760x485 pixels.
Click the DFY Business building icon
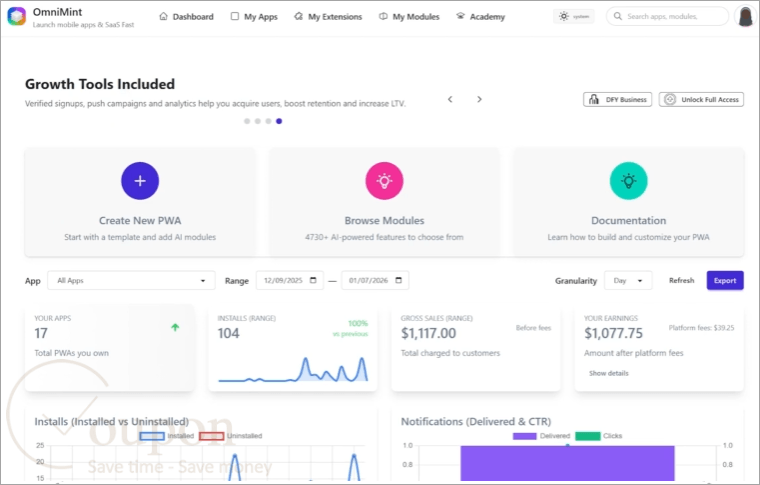594,99
